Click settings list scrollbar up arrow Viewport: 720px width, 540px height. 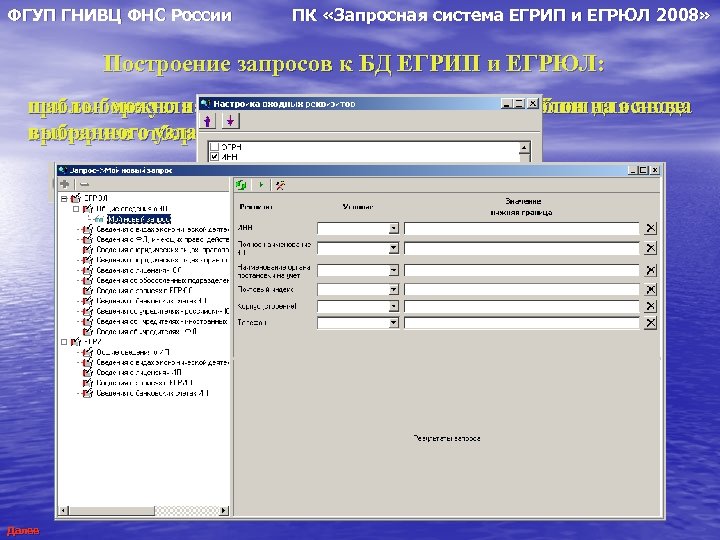pos(524,147)
